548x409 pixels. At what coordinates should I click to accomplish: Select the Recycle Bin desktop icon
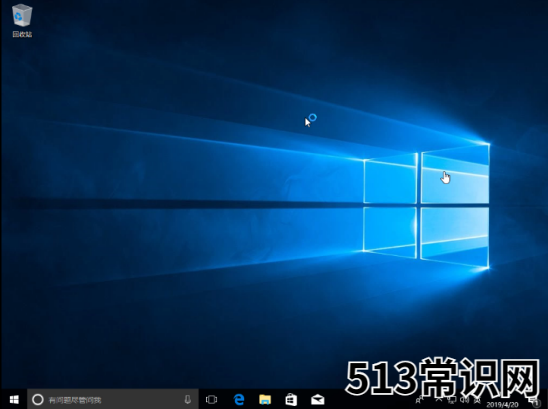click(x=22, y=20)
